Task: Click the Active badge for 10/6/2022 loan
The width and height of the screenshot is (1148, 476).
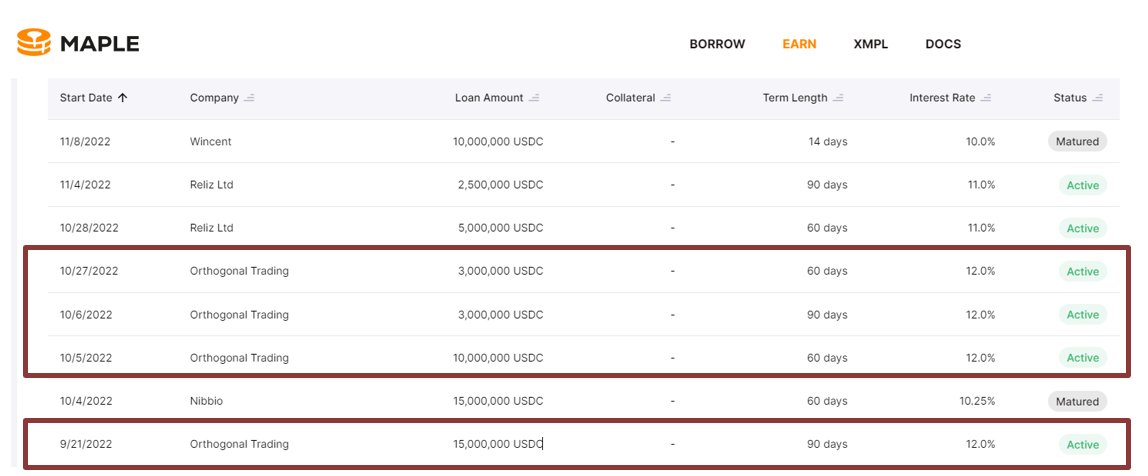Action: (x=1083, y=315)
